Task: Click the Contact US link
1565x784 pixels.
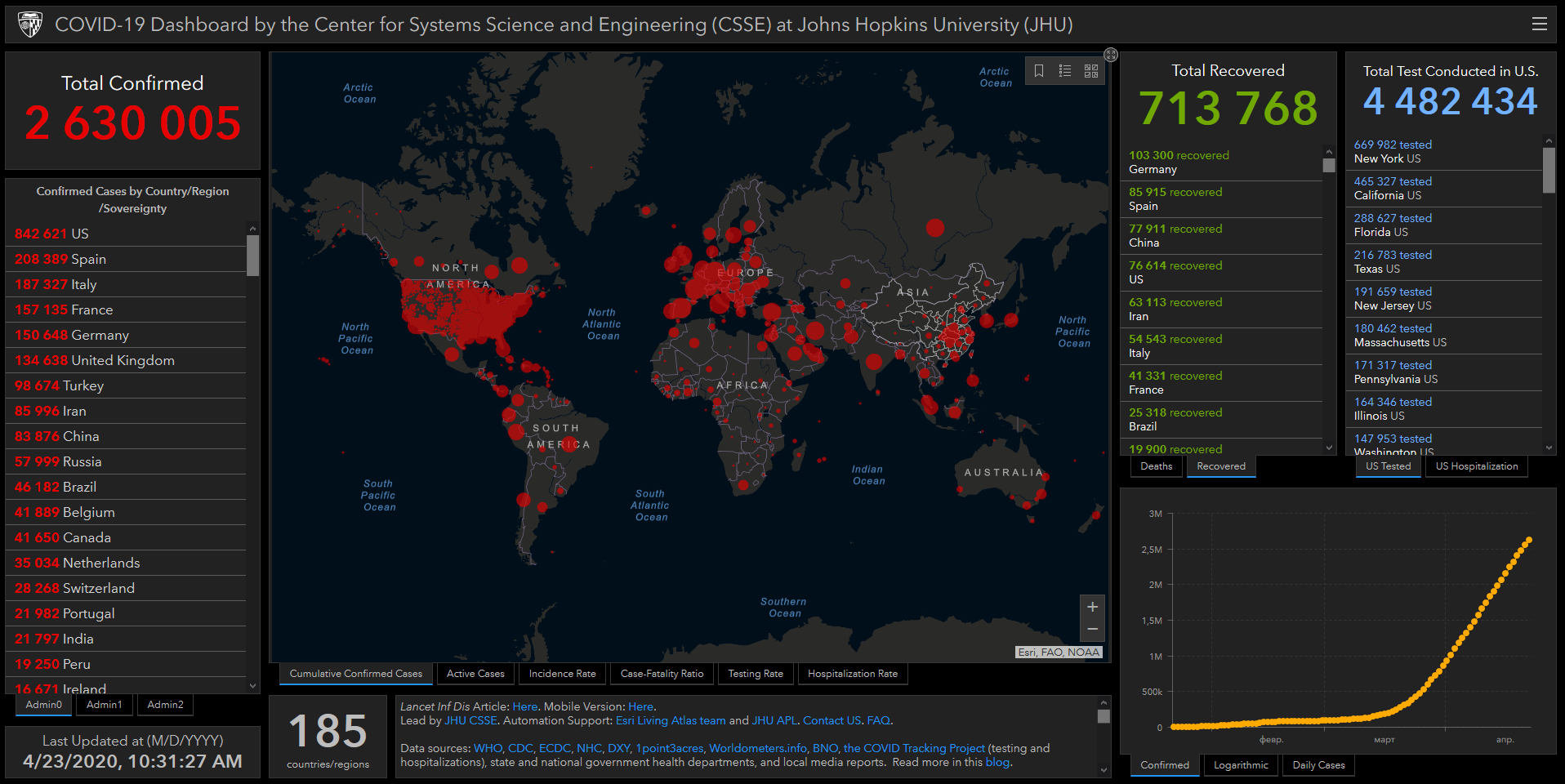Action: (832, 720)
